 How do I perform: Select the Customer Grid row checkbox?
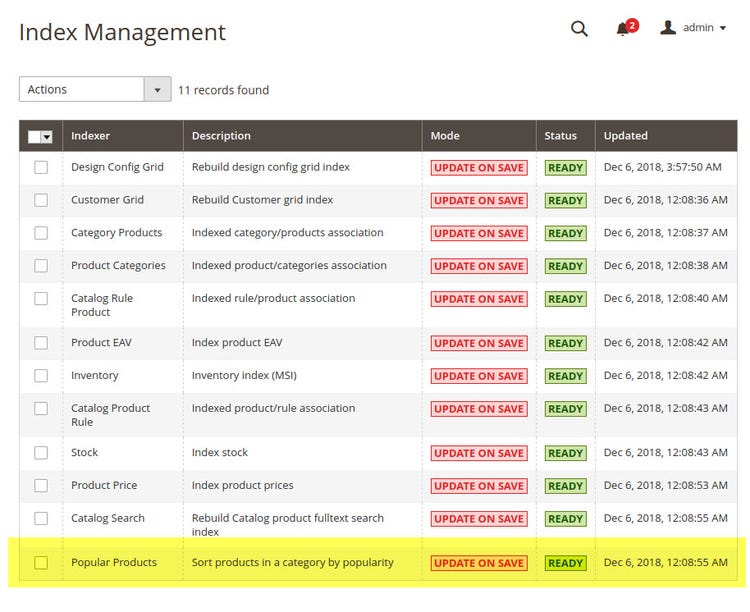(x=41, y=200)
